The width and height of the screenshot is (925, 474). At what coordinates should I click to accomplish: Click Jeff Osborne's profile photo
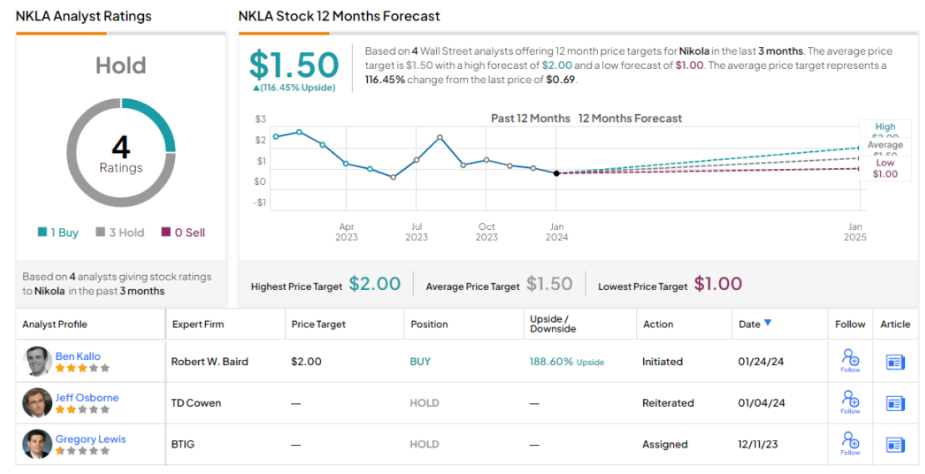38,402
